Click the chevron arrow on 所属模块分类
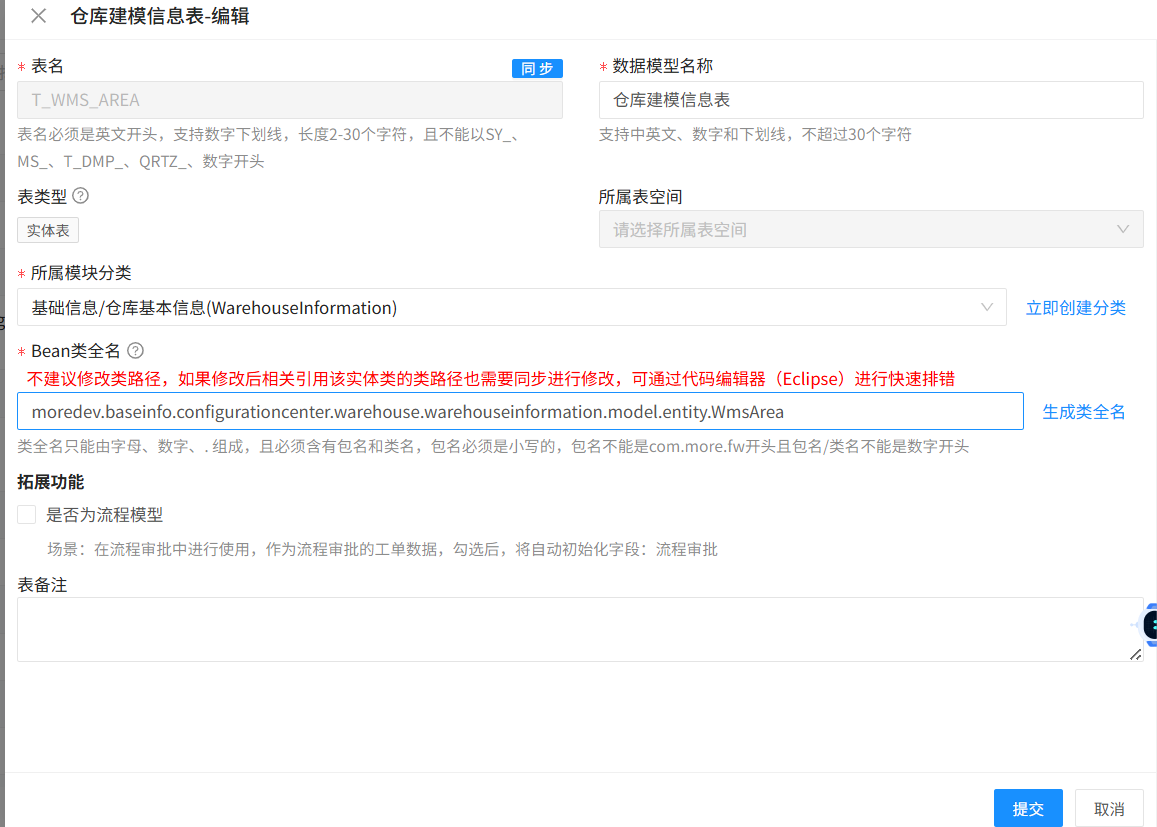The height and width of the screenshot is (827, 1157). pyautogui.click(x=988, y=307)
